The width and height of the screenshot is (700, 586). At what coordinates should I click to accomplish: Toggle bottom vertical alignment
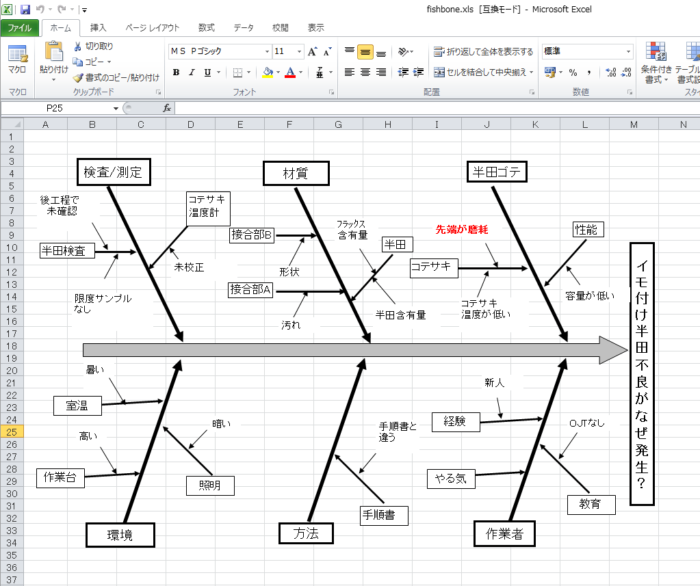(x=381, y=54)
